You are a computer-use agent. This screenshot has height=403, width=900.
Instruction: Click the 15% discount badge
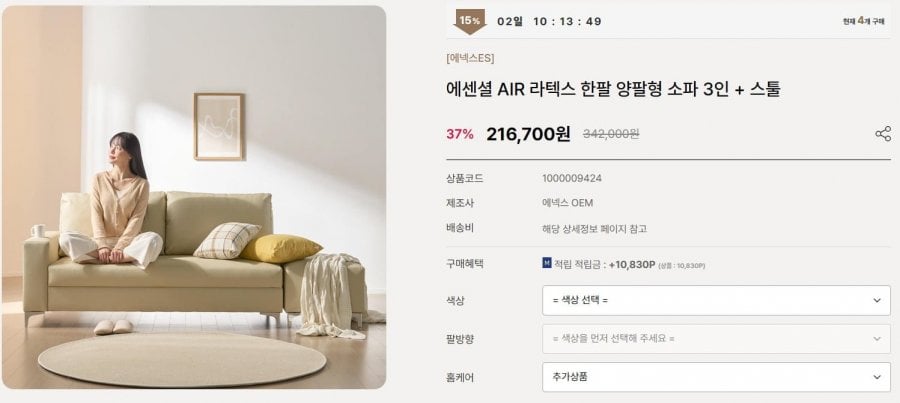(x=469, y=21)
